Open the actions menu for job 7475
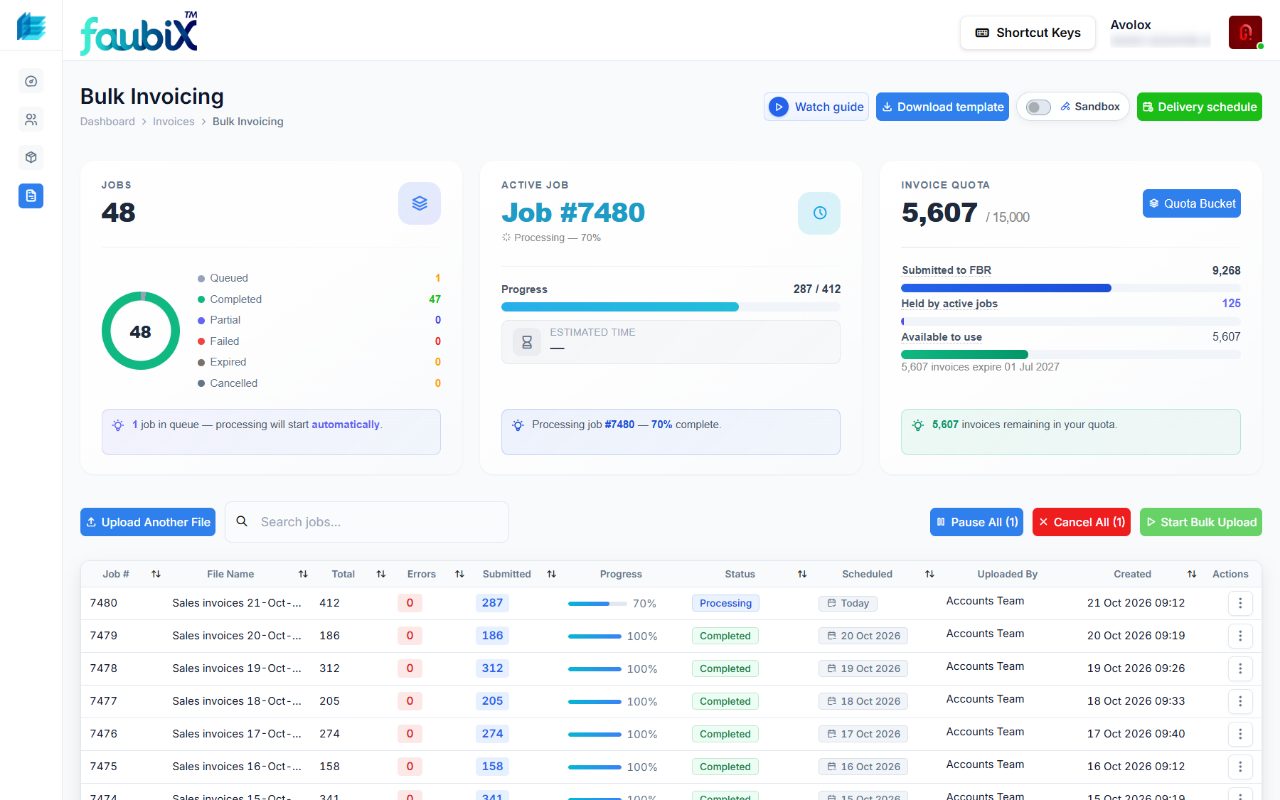This screenshot has width=1280, height=800. pos(1240,767)
